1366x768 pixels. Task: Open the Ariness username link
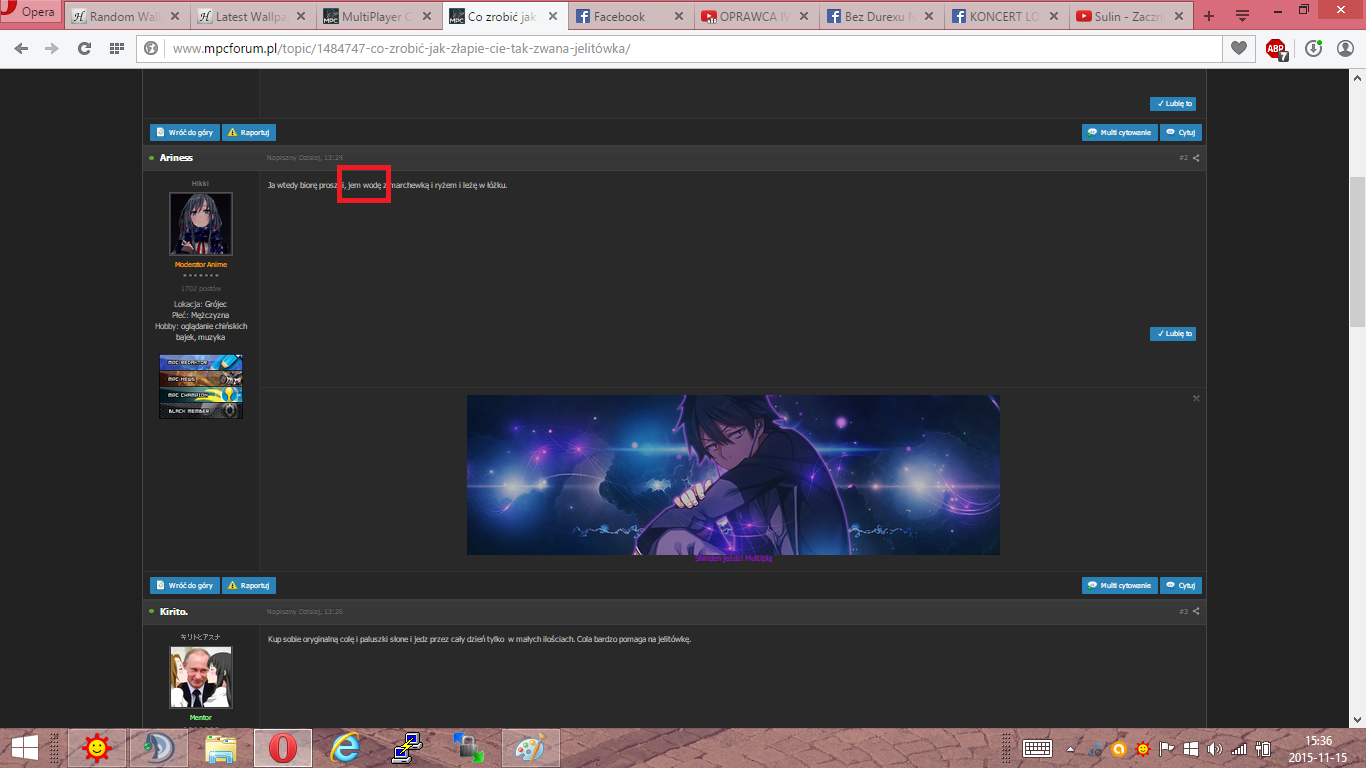tap(176, 158)
